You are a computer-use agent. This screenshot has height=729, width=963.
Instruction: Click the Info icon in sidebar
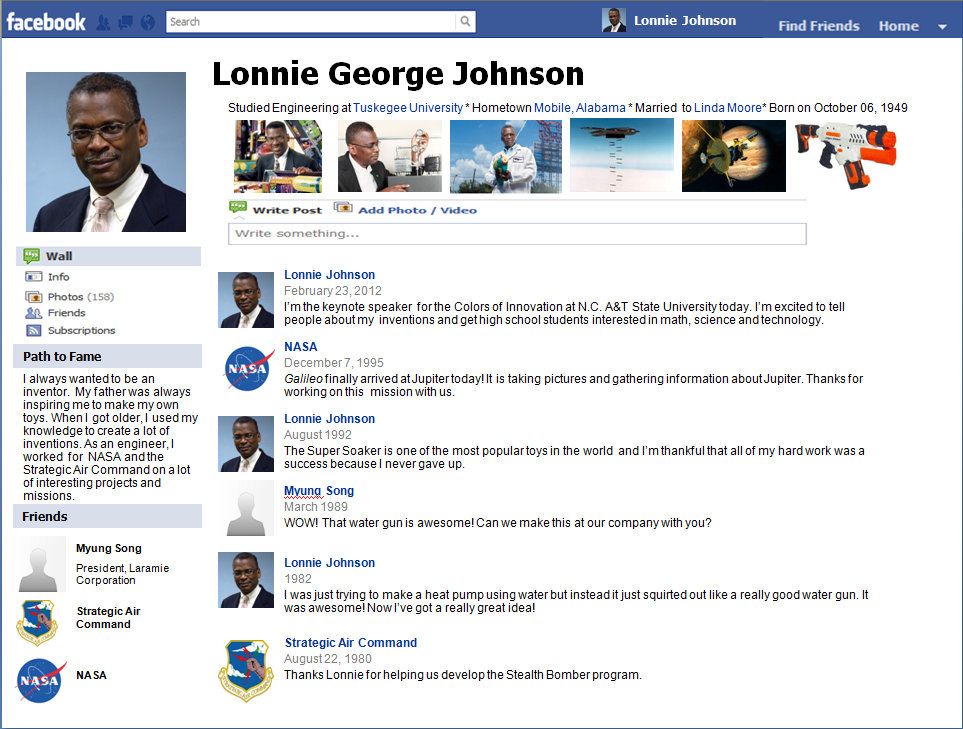coord(33,276)
